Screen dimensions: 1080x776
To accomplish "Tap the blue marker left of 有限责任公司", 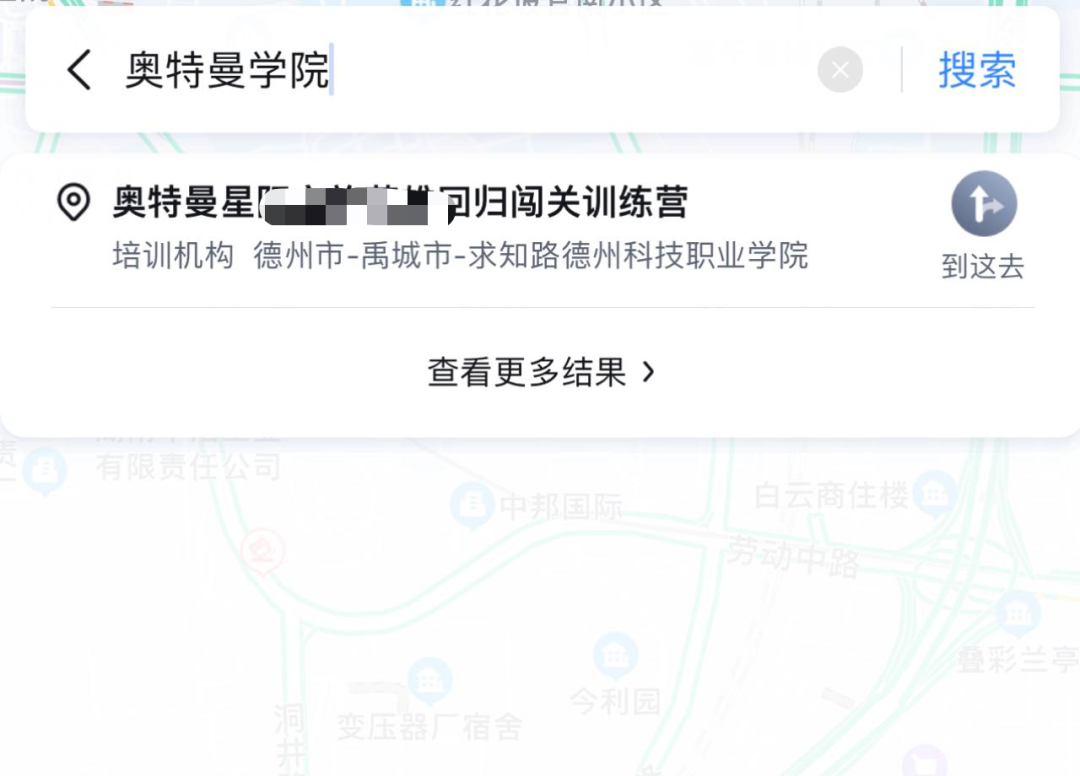I will [45, 472].
